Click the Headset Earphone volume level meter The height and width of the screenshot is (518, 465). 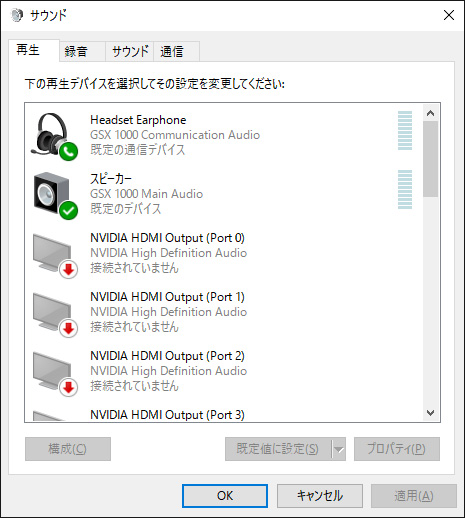(x=405, y=131)
